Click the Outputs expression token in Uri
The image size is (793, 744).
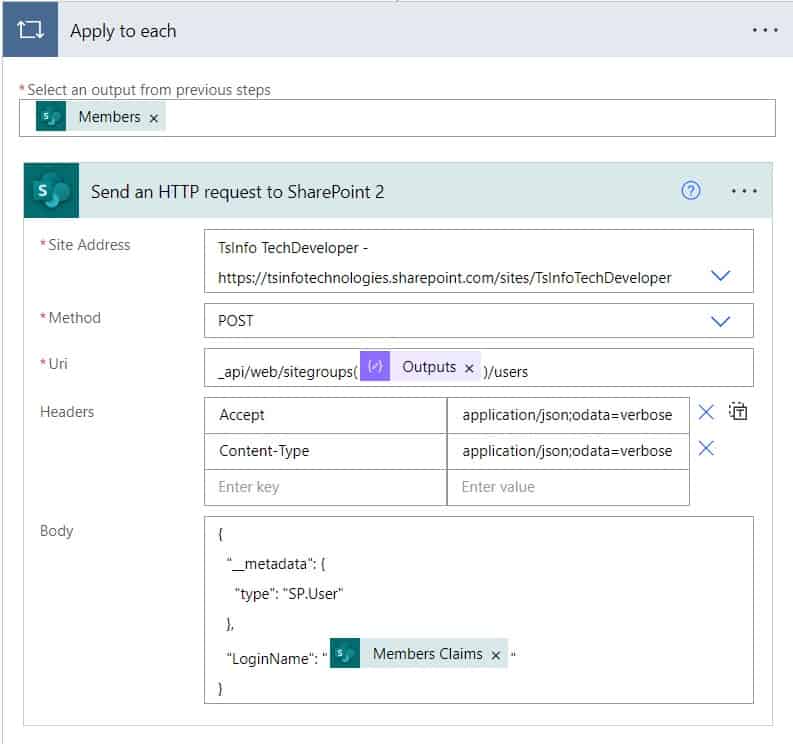click(x=420, y=366)
